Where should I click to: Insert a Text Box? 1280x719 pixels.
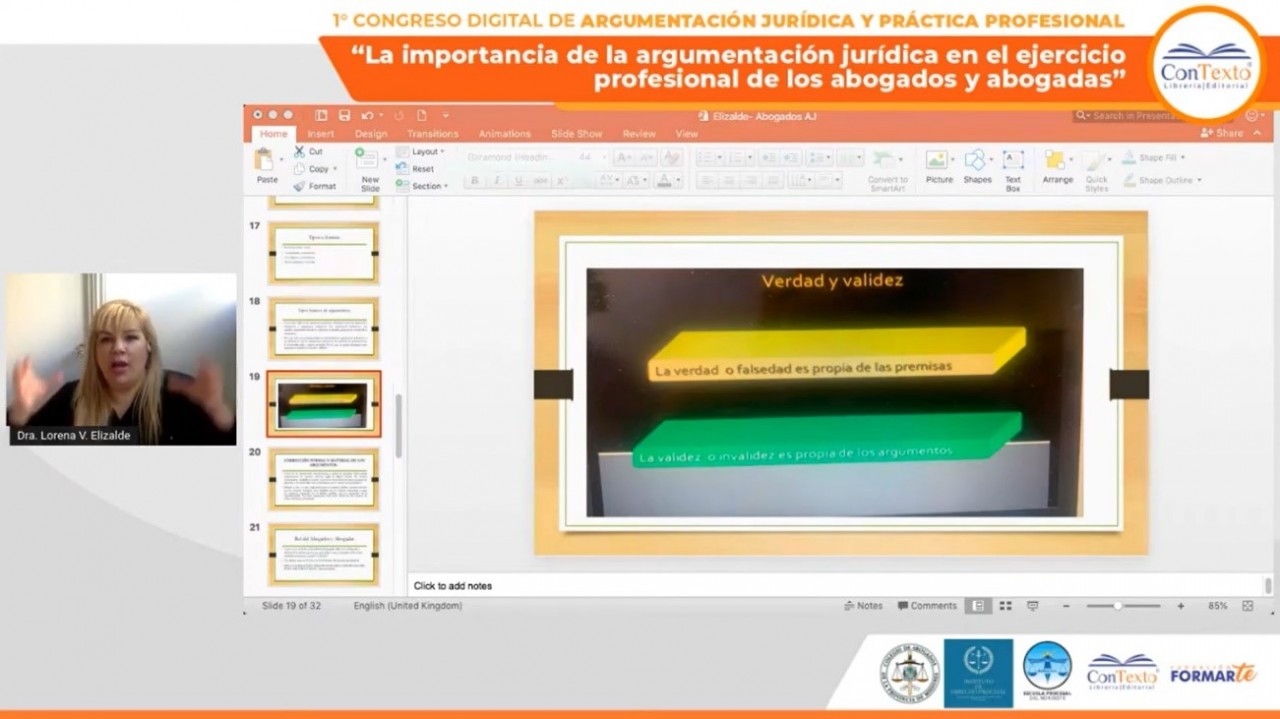pyautogui.click(x=1013, y=170)
